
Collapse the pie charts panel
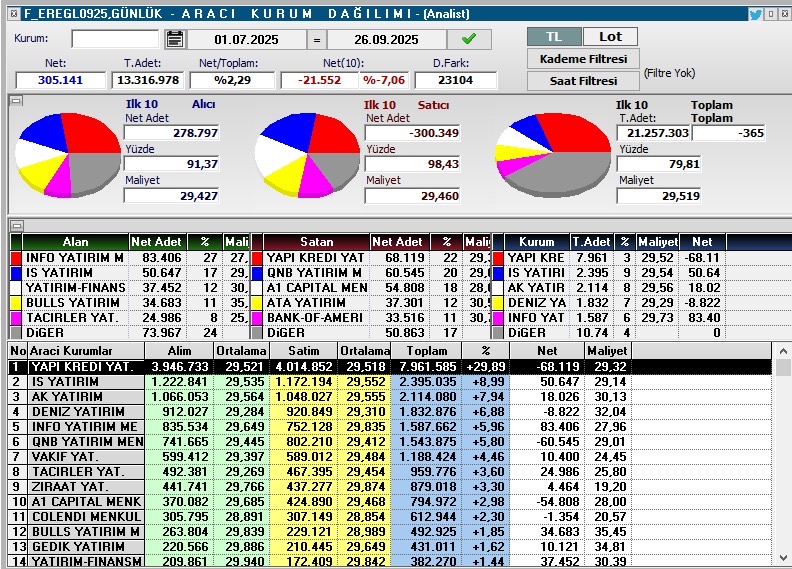(x=15, y=100)
